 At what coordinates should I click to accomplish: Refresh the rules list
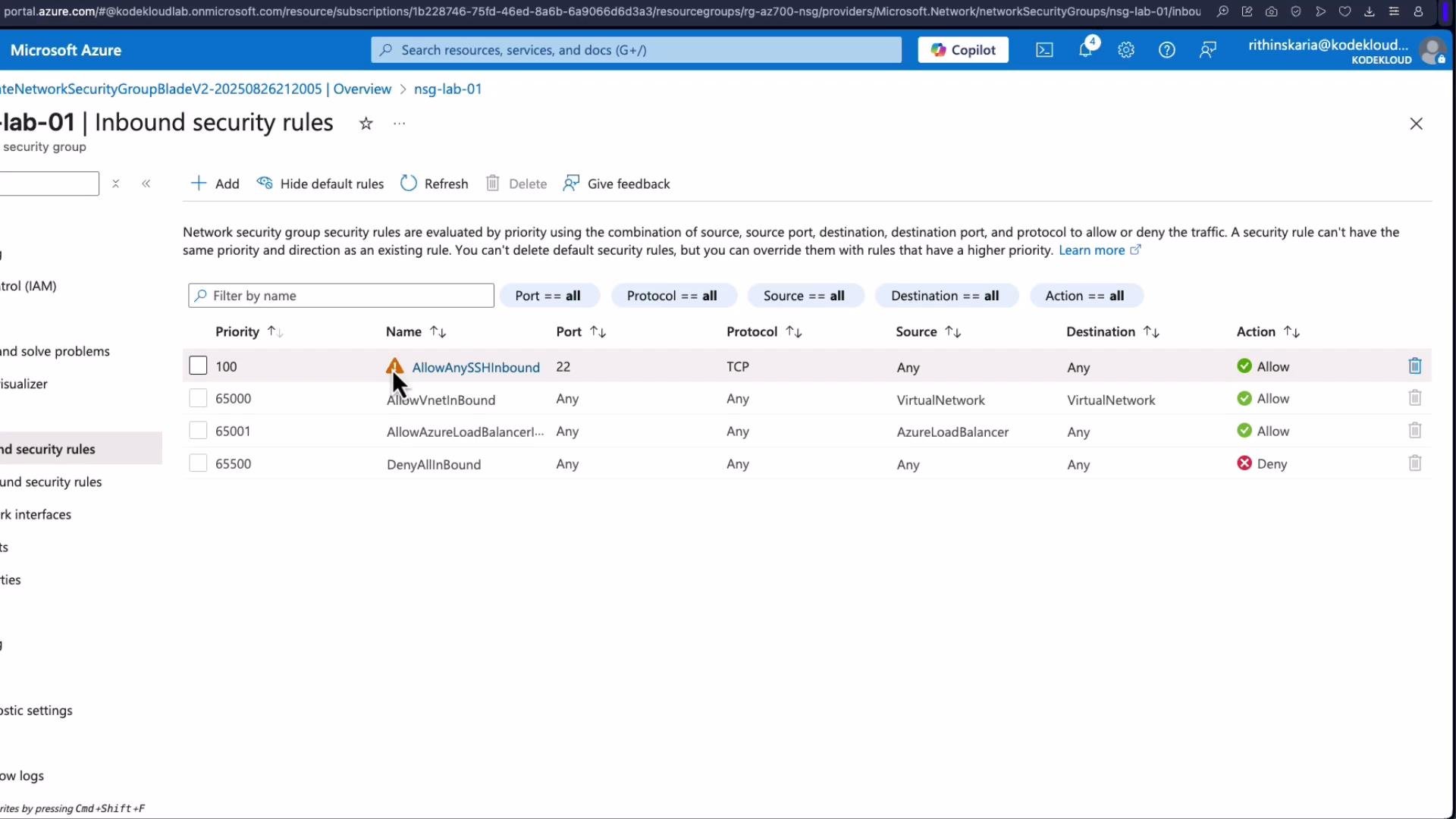pos(435,184)
